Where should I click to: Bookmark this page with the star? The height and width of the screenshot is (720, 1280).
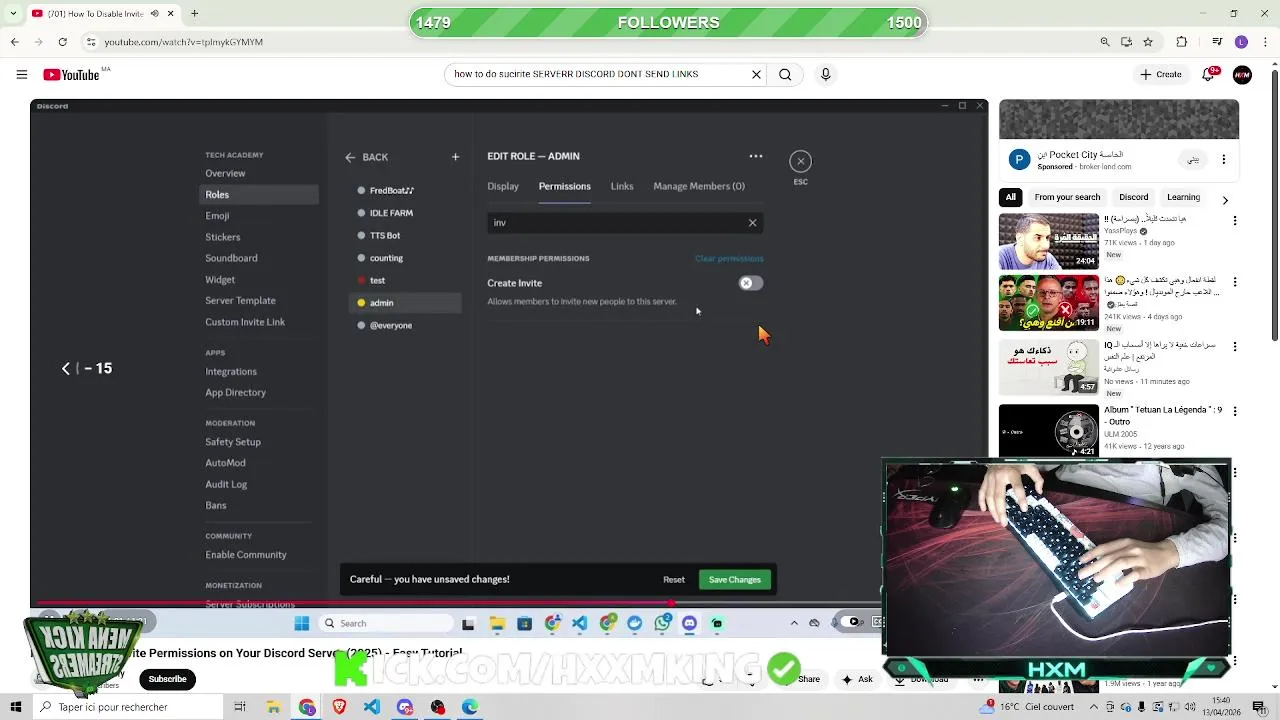point(1148,42)
